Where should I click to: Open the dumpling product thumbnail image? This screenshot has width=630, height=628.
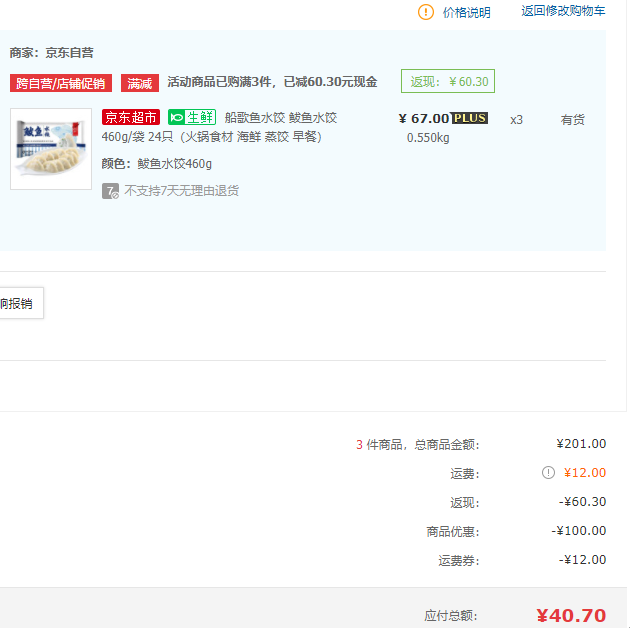(51, 149)
